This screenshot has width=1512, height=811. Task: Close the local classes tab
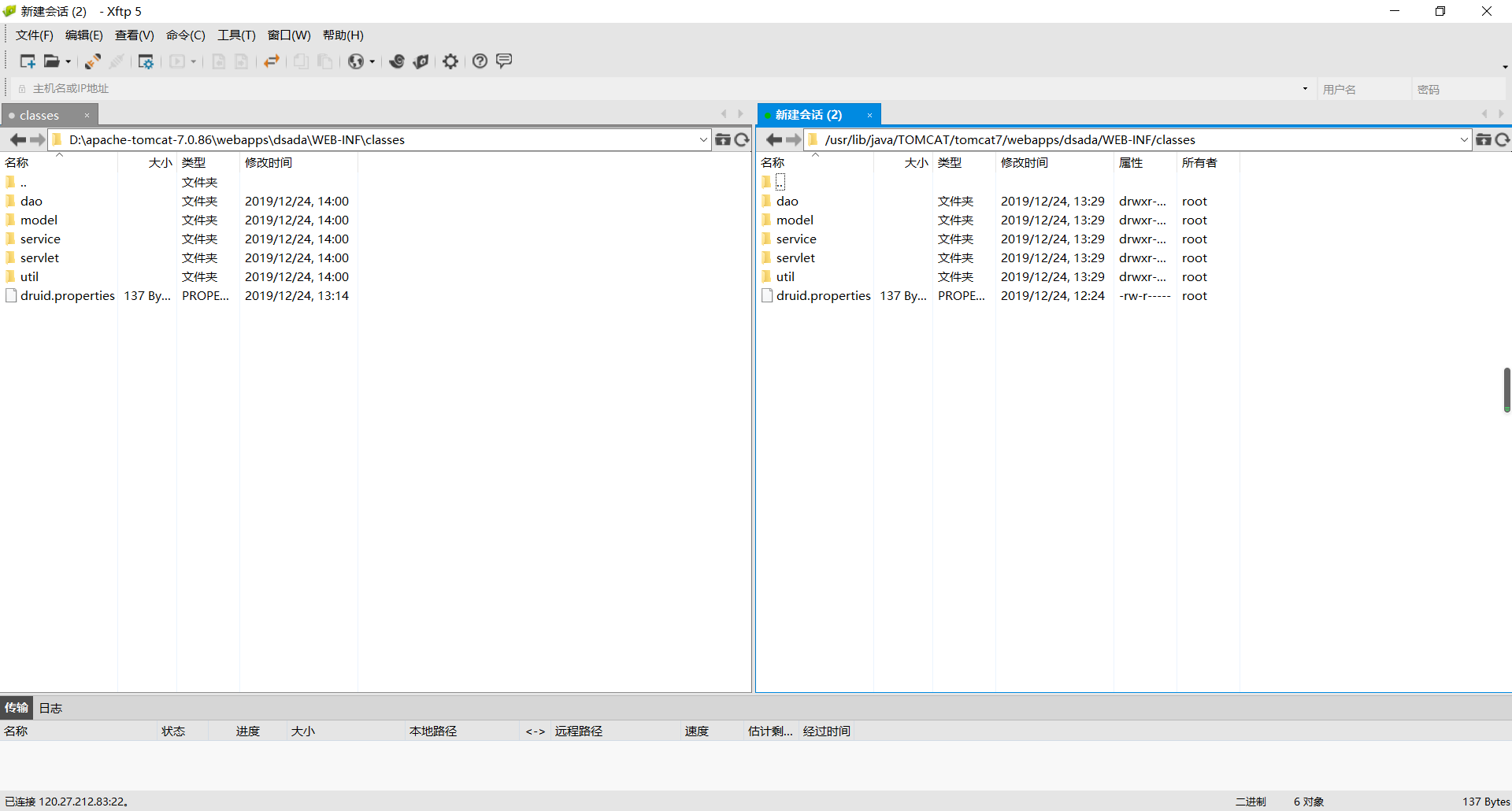pyautogui.click(x=87, y=116)
